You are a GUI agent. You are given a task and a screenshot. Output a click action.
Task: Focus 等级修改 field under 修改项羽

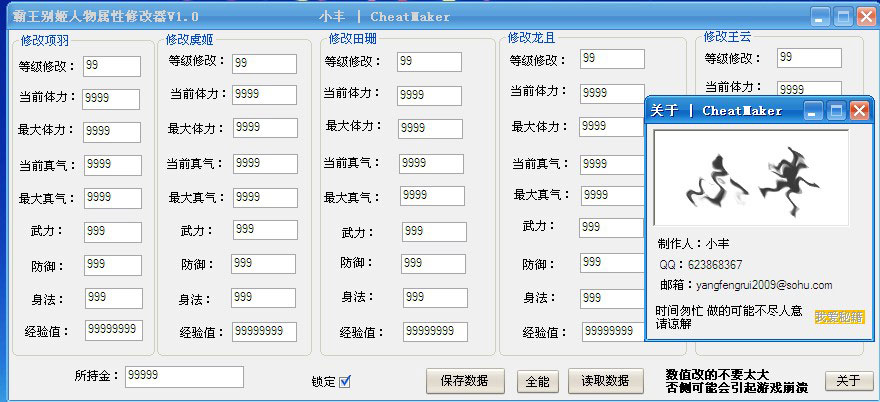[x=112, y=66]
